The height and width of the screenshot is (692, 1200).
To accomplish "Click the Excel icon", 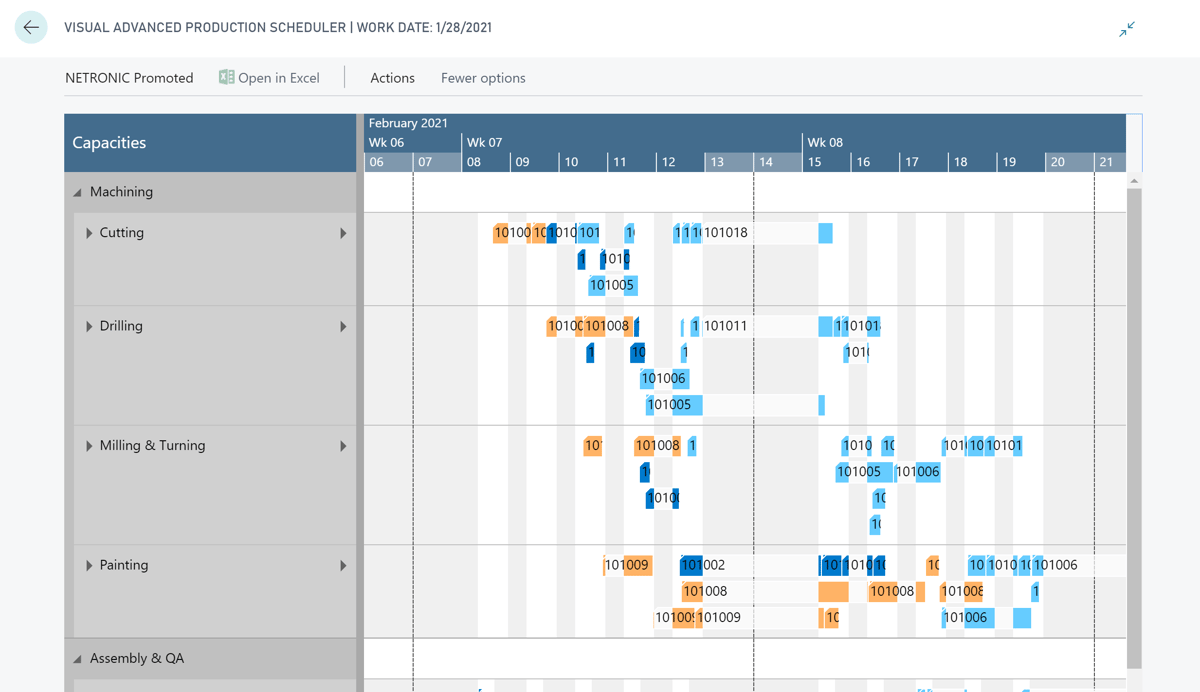I will pyautogui.click(x=226, y=77).
